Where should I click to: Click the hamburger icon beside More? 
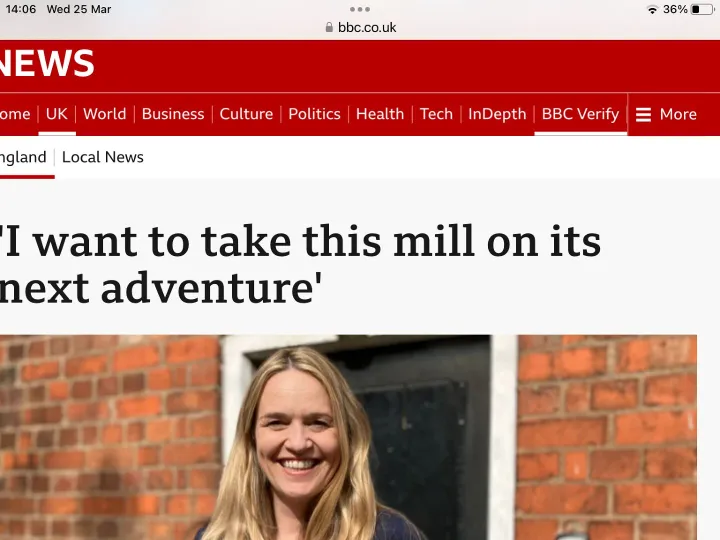pyautogui.click(x=643, y=114)
